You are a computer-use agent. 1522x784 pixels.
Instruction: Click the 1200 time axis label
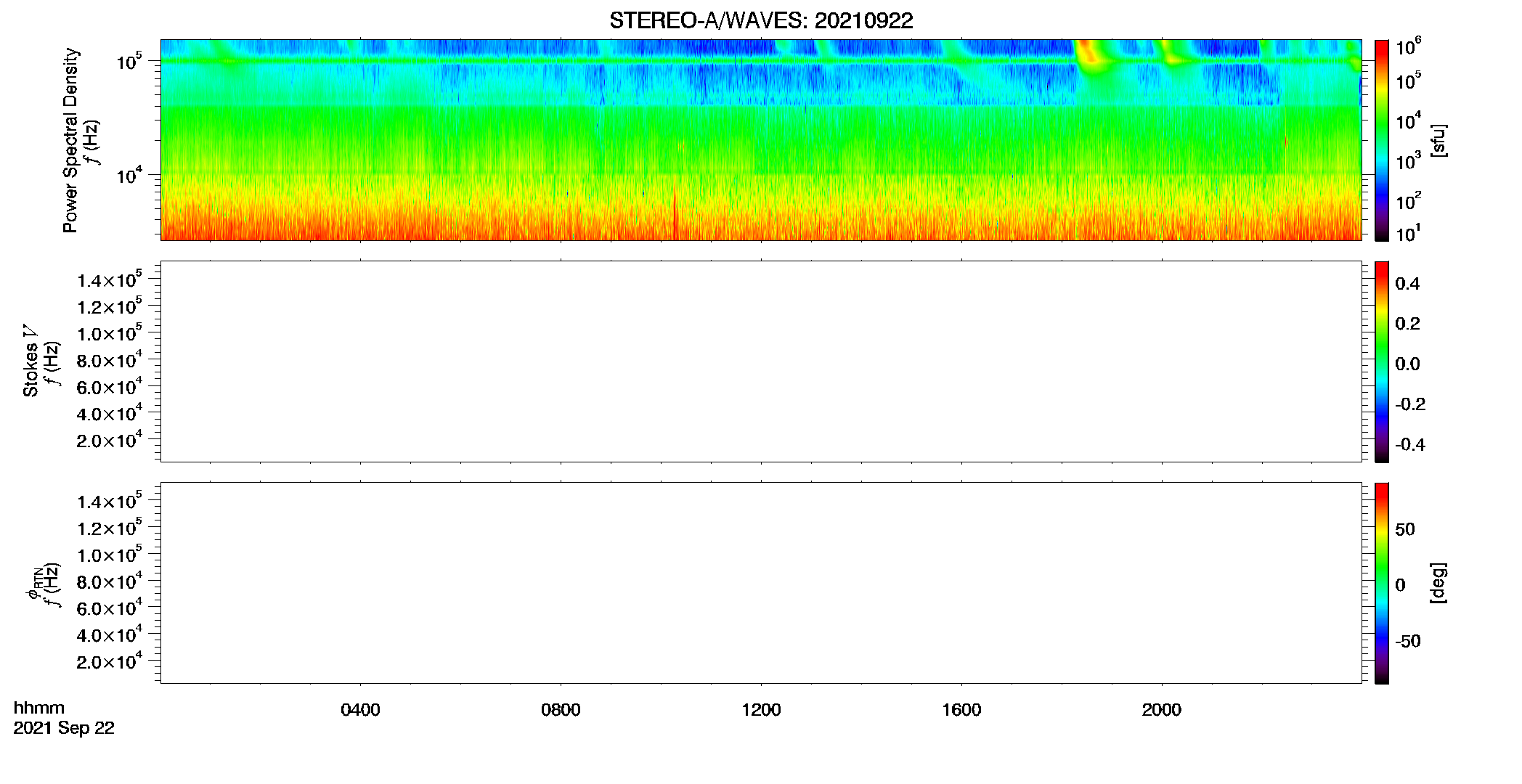pos(761,710)
